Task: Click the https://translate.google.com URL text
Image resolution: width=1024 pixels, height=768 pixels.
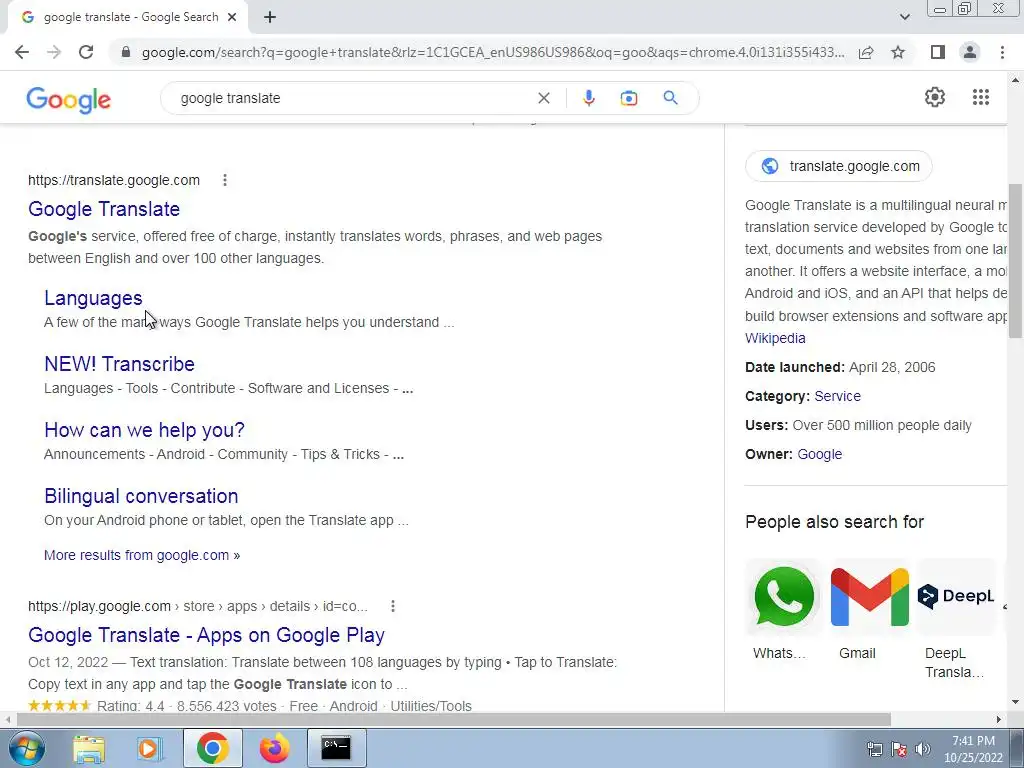Action: [114, 180]
